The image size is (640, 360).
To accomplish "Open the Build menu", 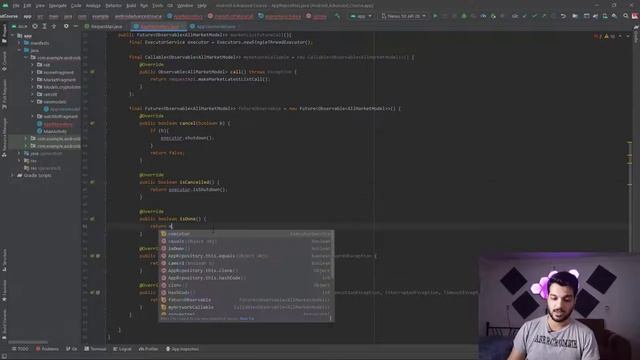I will tap(131, 6).
